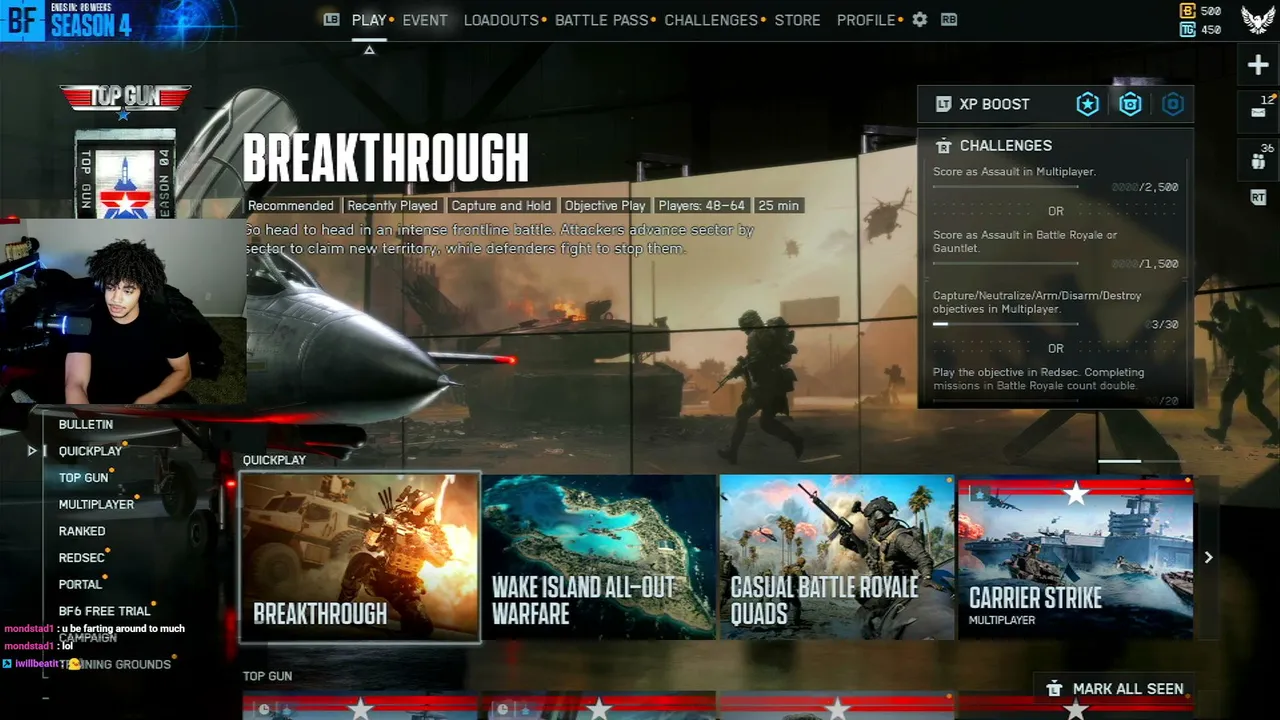Click the Capture and Hold tag

(x=501, y=206)
